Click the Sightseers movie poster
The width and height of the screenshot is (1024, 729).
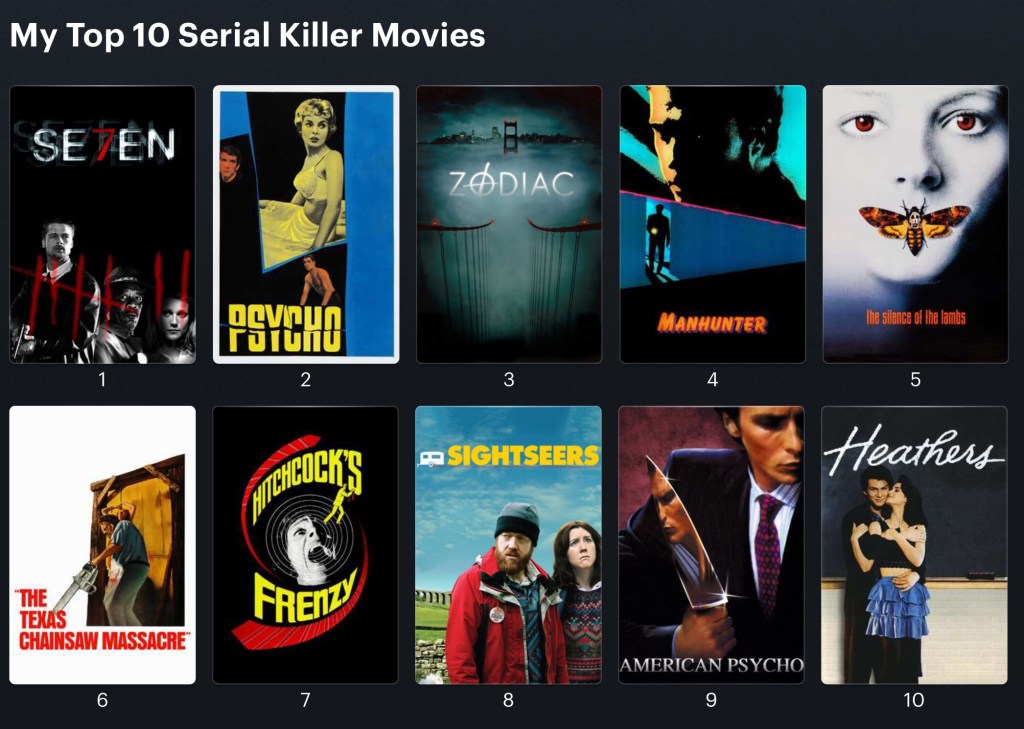pyautogui.click(x=509, y=545)
